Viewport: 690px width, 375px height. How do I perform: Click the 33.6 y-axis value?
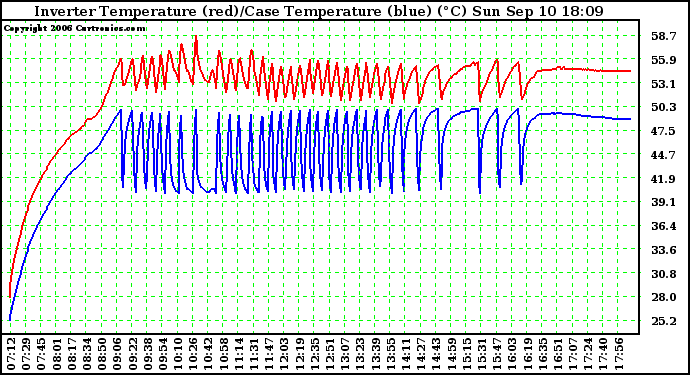[664, 250]
